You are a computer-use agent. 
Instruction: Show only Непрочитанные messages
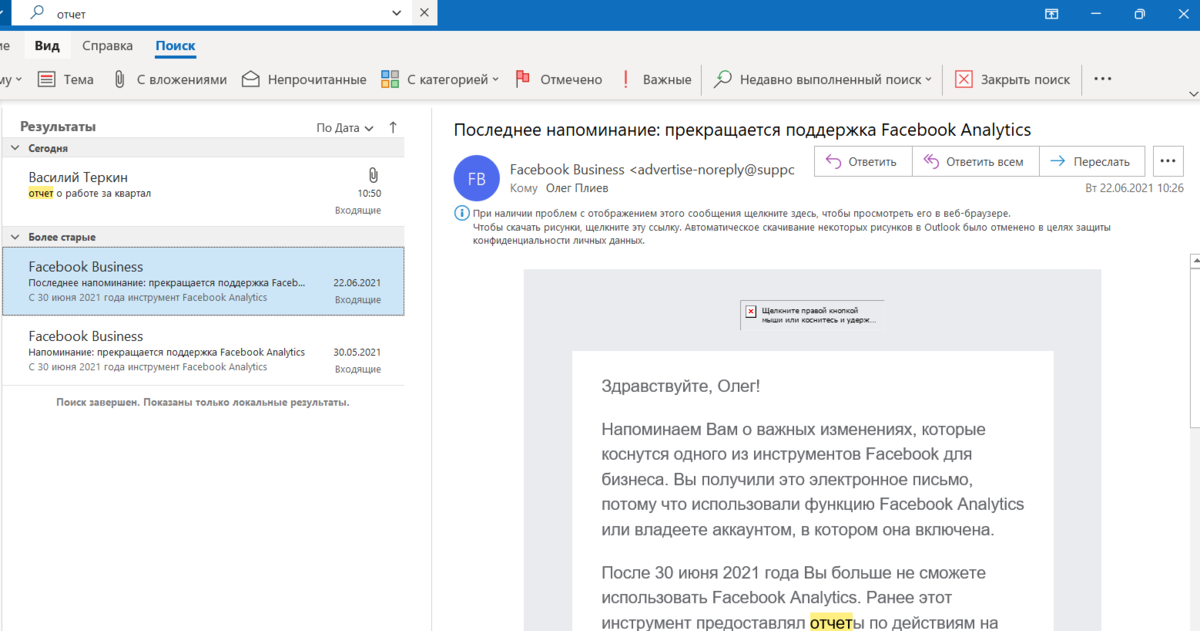tap(305, 79)
